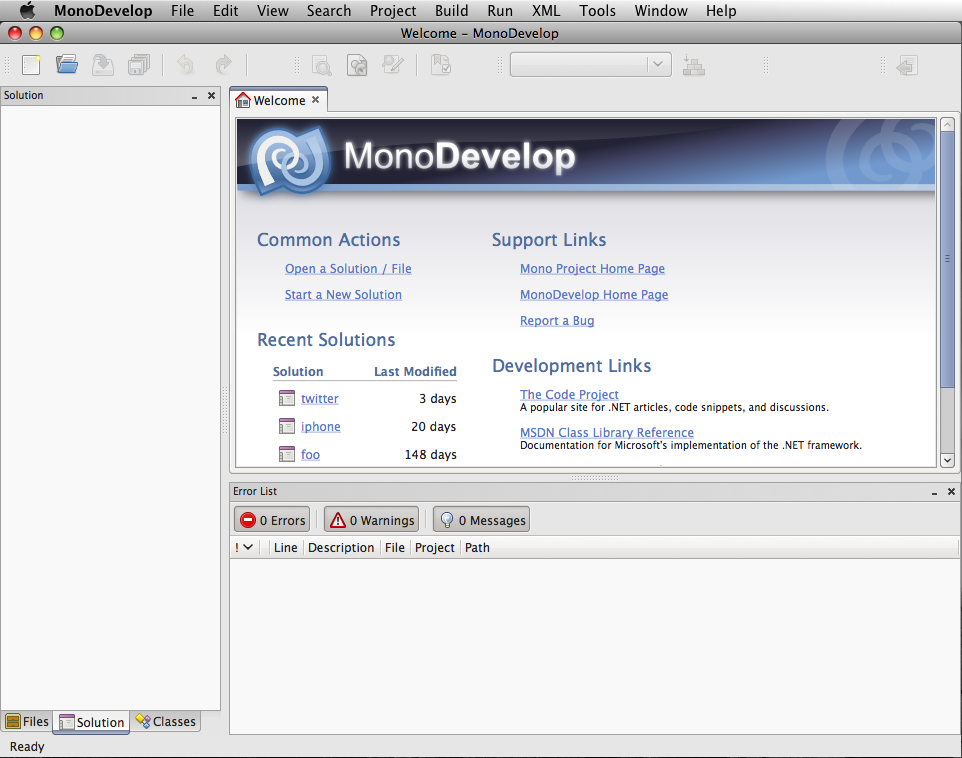Image resolution: width=962 pixels, height=758 pixels.
Task: Click the Redo arrow icon
Action: click(223, 64)
